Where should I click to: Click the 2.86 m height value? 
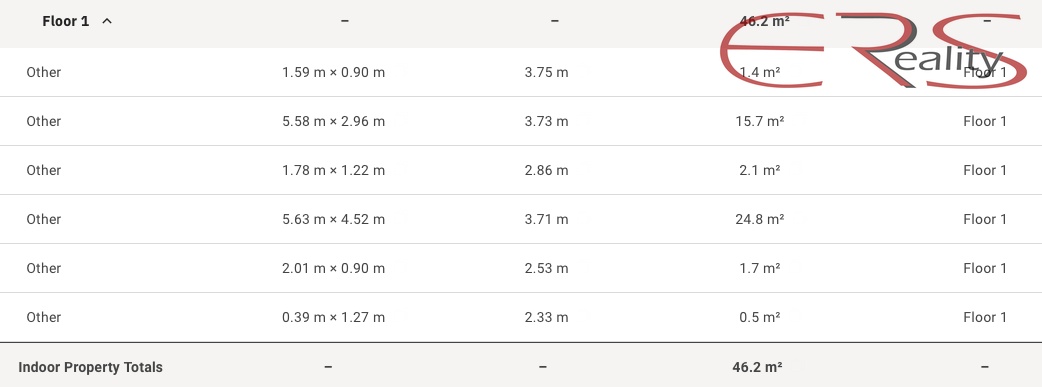pos(546,170)
